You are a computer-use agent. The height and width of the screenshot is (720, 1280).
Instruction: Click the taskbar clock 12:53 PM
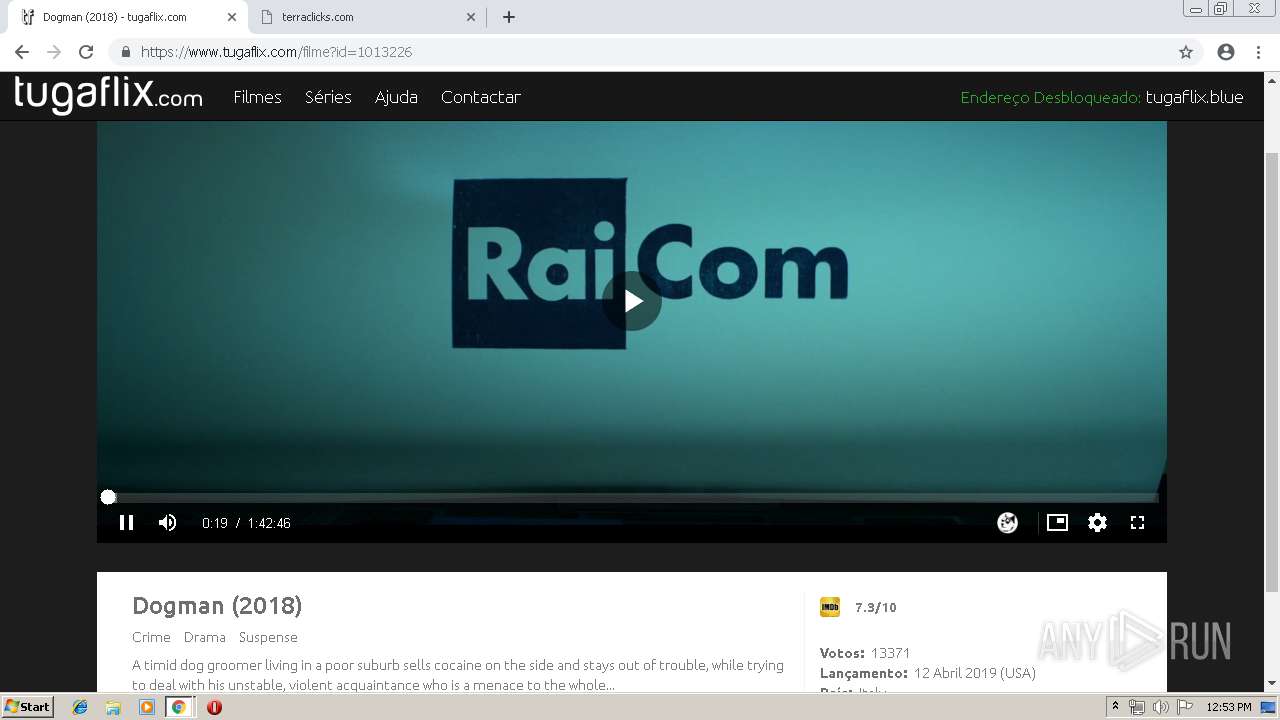tap(1229, 707)
